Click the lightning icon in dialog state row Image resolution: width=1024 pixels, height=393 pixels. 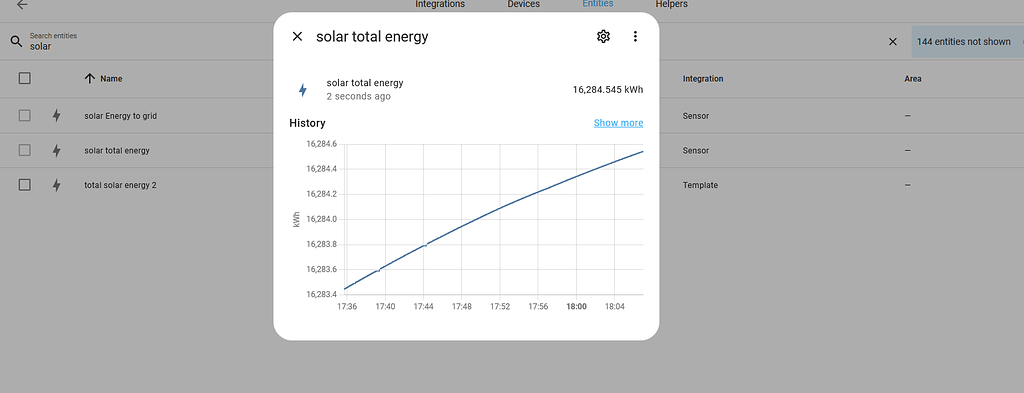pos(302,90)
